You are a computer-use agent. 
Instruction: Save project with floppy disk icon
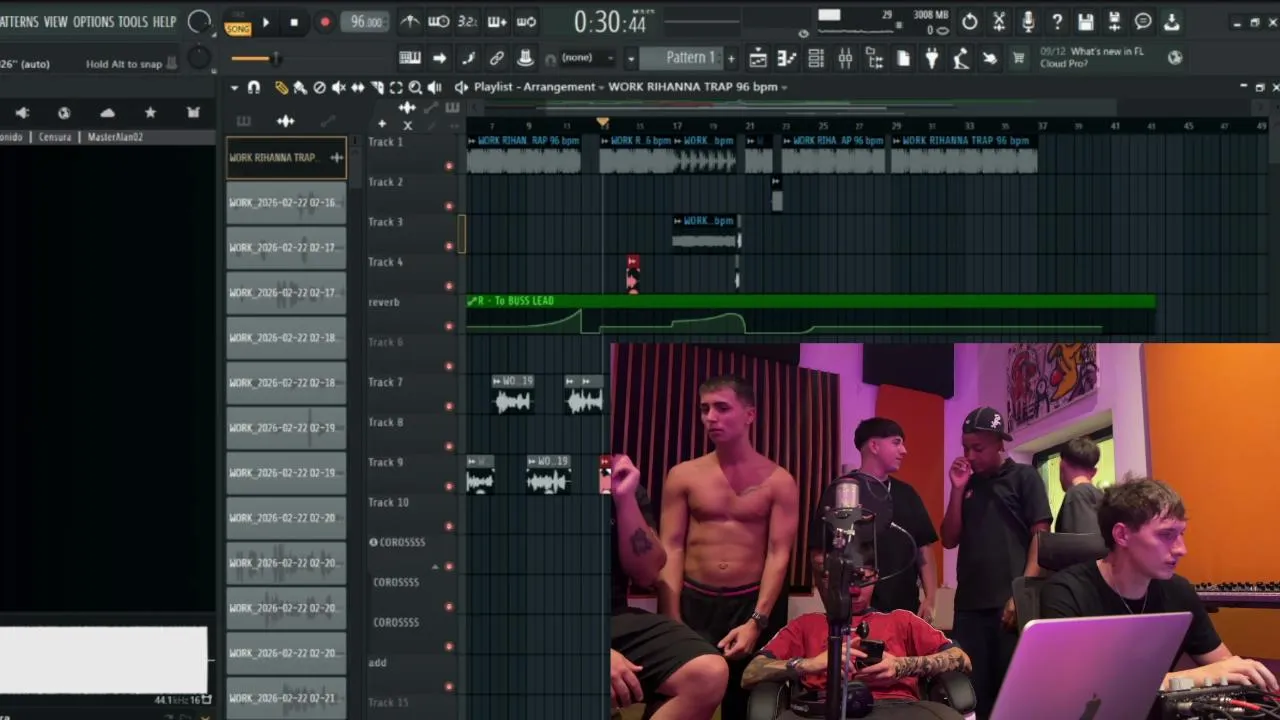(1085, 22)
